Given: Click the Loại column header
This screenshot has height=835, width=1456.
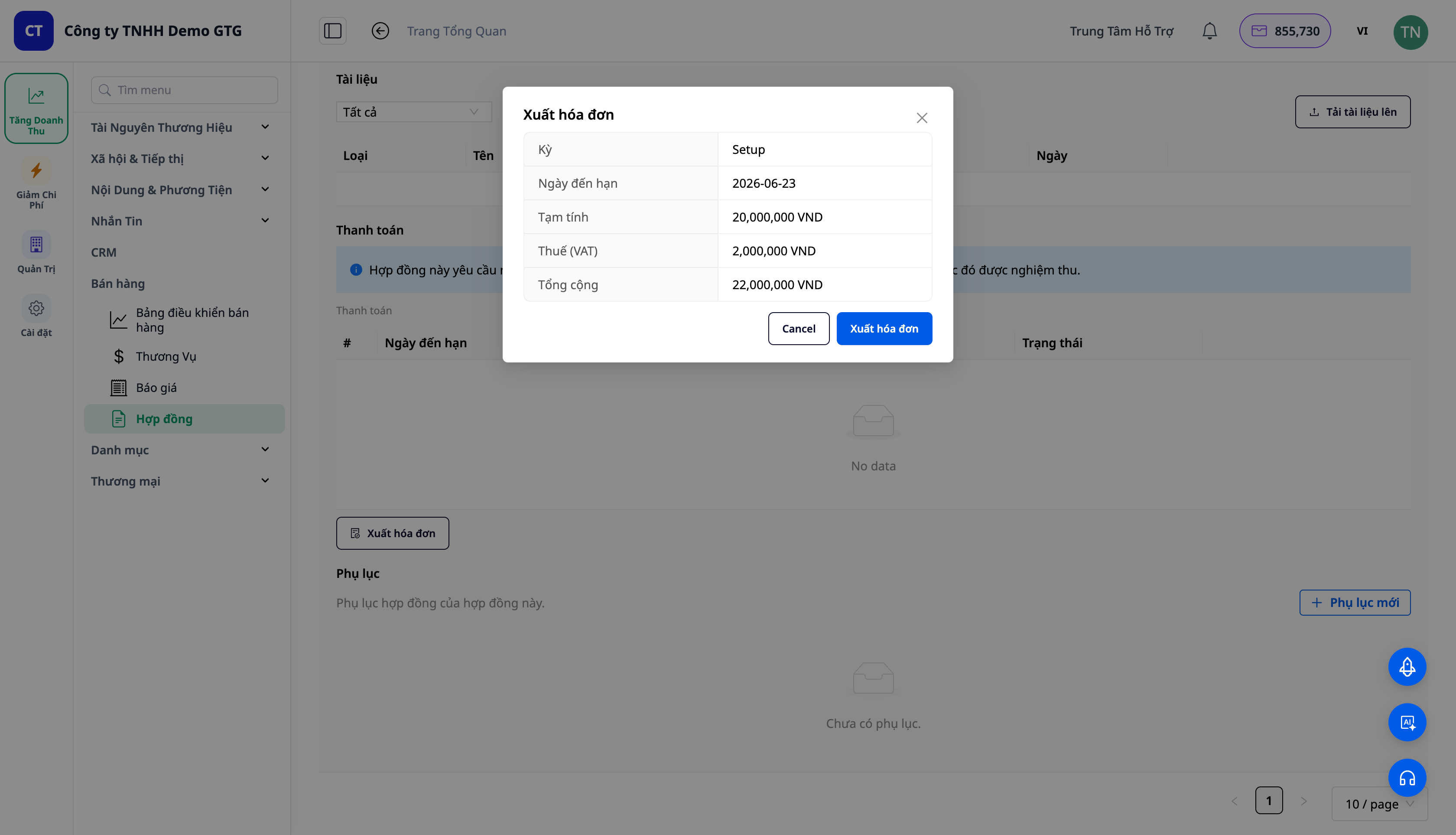Looking at the screenshot, I should click(355, 155).
